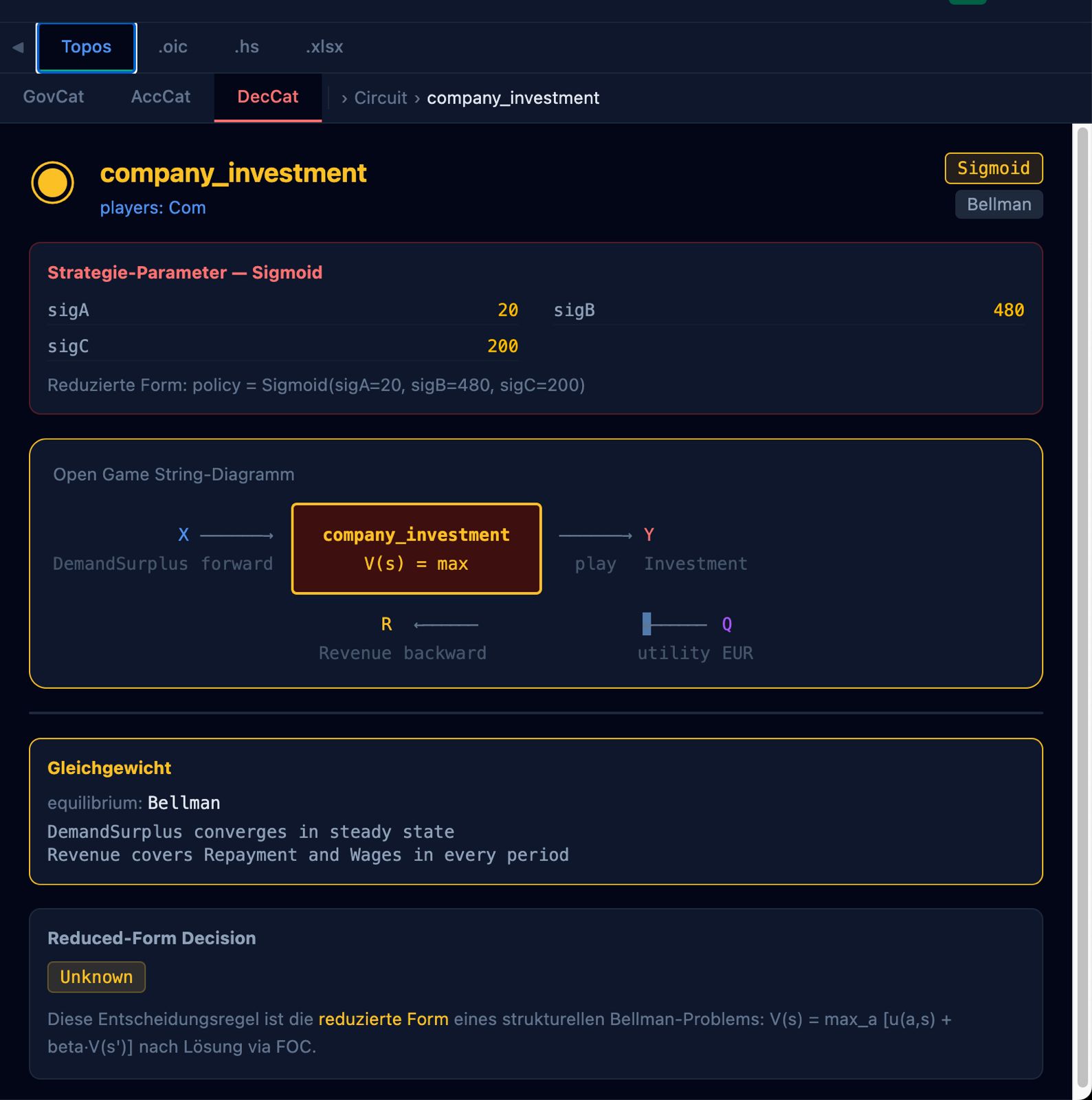The image size is (1092, 1100).
Task: Click the sigC value 200
Action: tap(502, 346)
